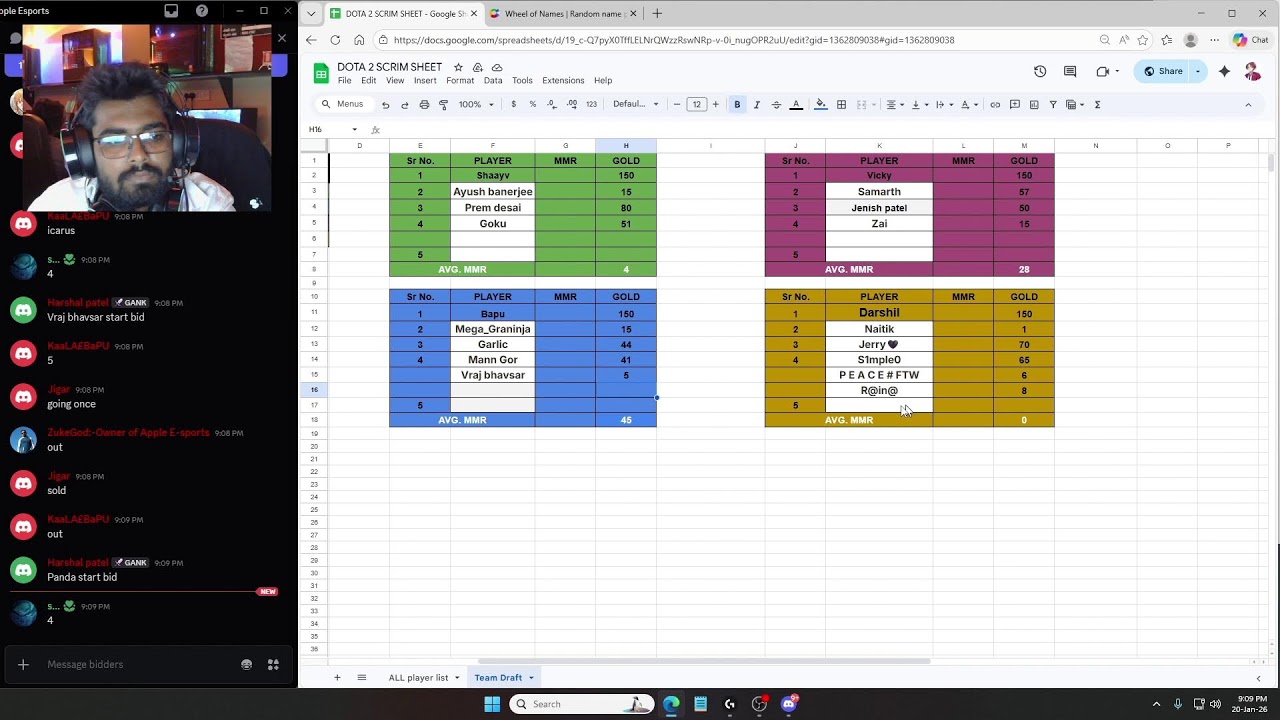This screenshot has height=720, width=1280.
Task: Open the Data menu
Action: coord(493,81)
